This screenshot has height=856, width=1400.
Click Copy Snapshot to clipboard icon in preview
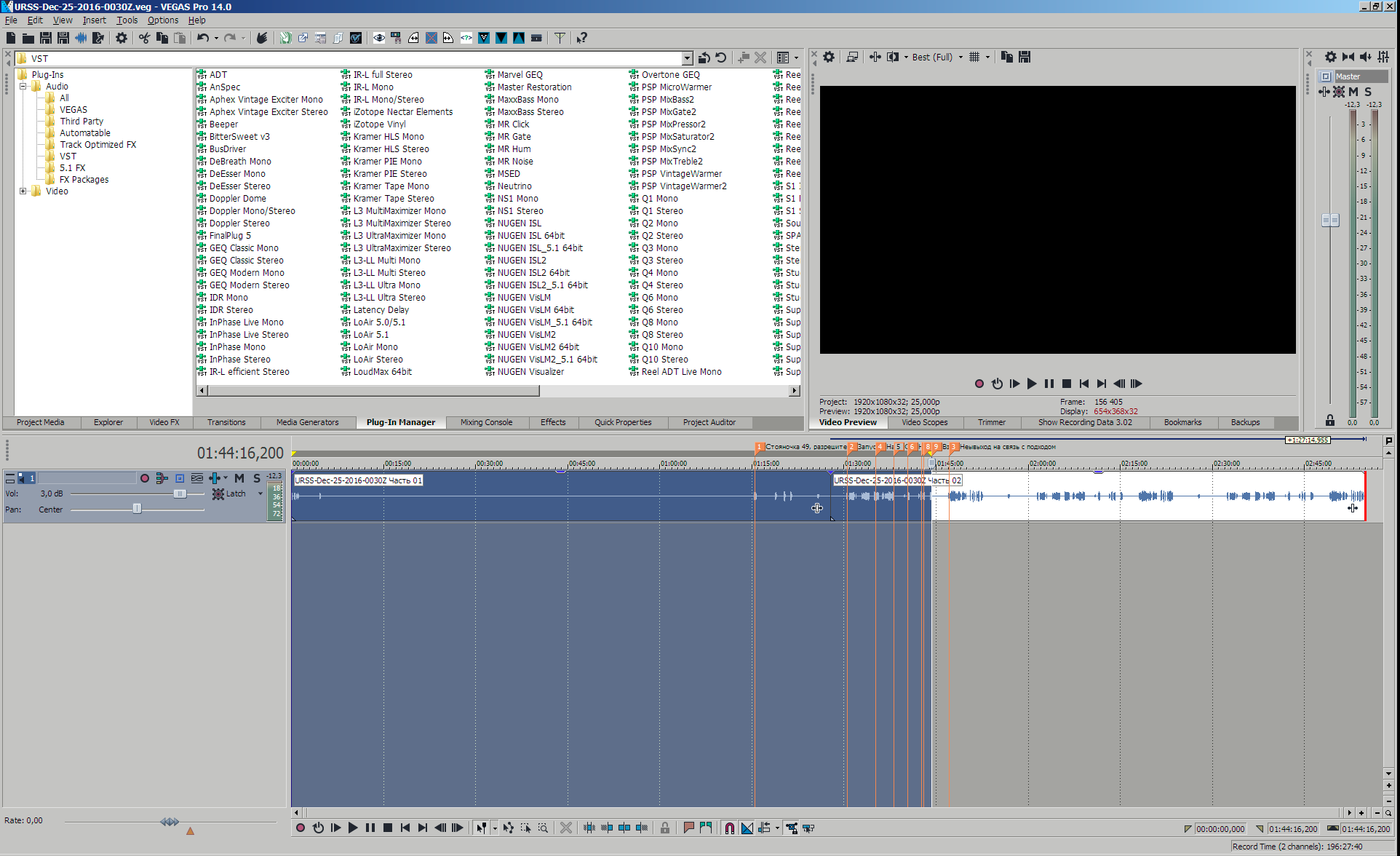pyautogui.click(x=1007, y=57)
